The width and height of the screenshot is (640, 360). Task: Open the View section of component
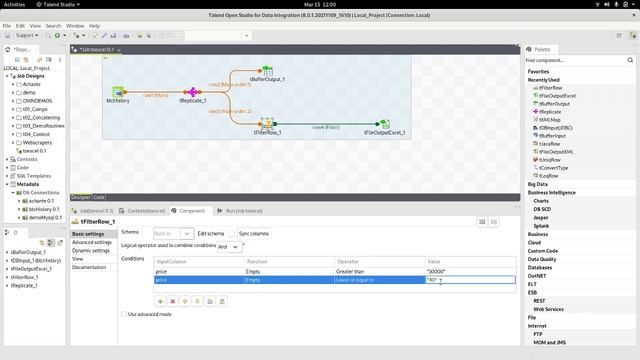pyautogui.click(x=78, y=259)
